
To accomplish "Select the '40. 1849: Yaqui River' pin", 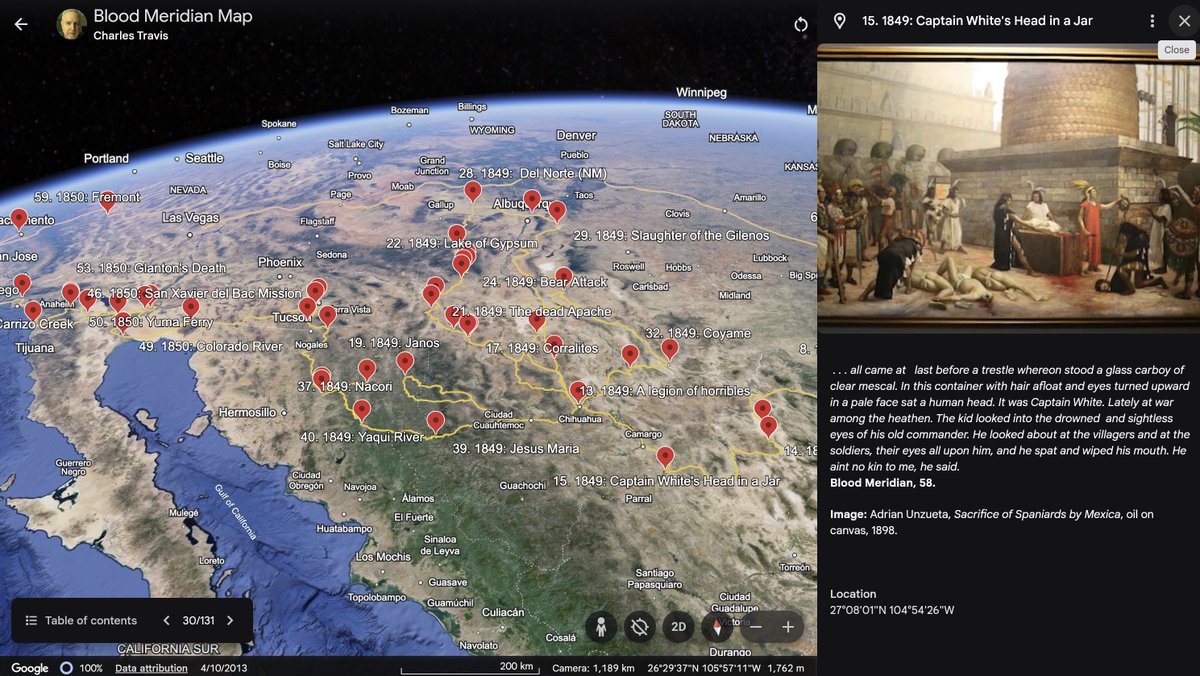I will tap(362, 410).
